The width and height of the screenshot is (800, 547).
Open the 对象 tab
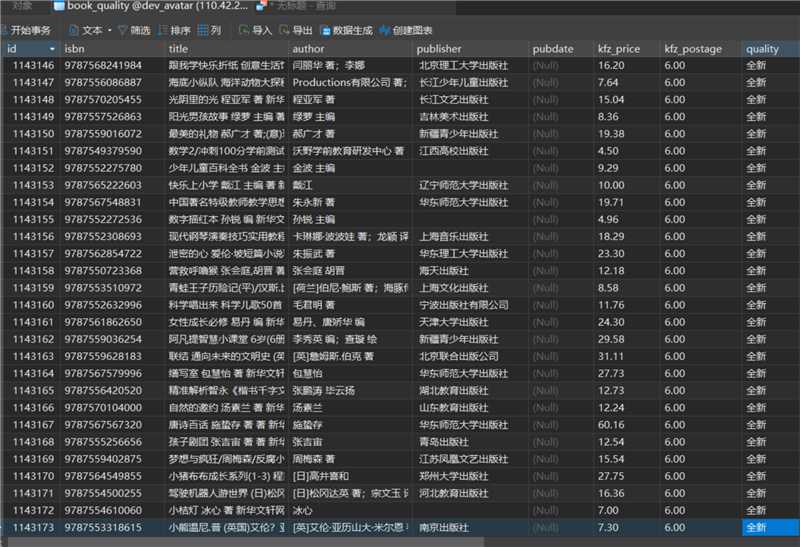pyautogui.click(x=22, y=6)
